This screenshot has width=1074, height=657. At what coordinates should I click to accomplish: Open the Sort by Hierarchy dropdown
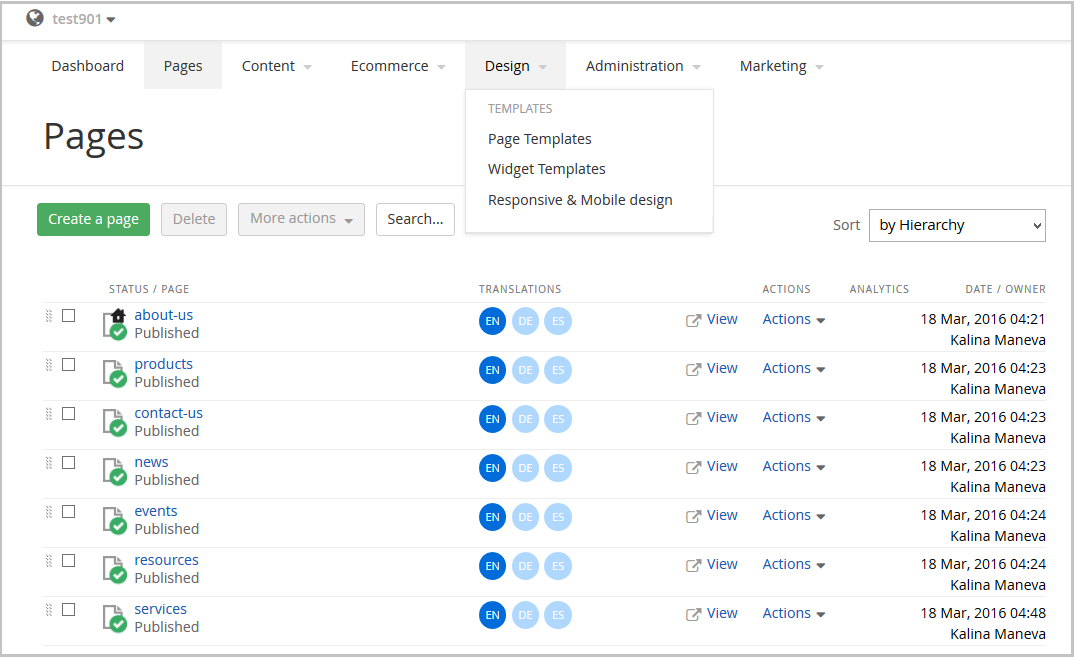pos(956,225)
